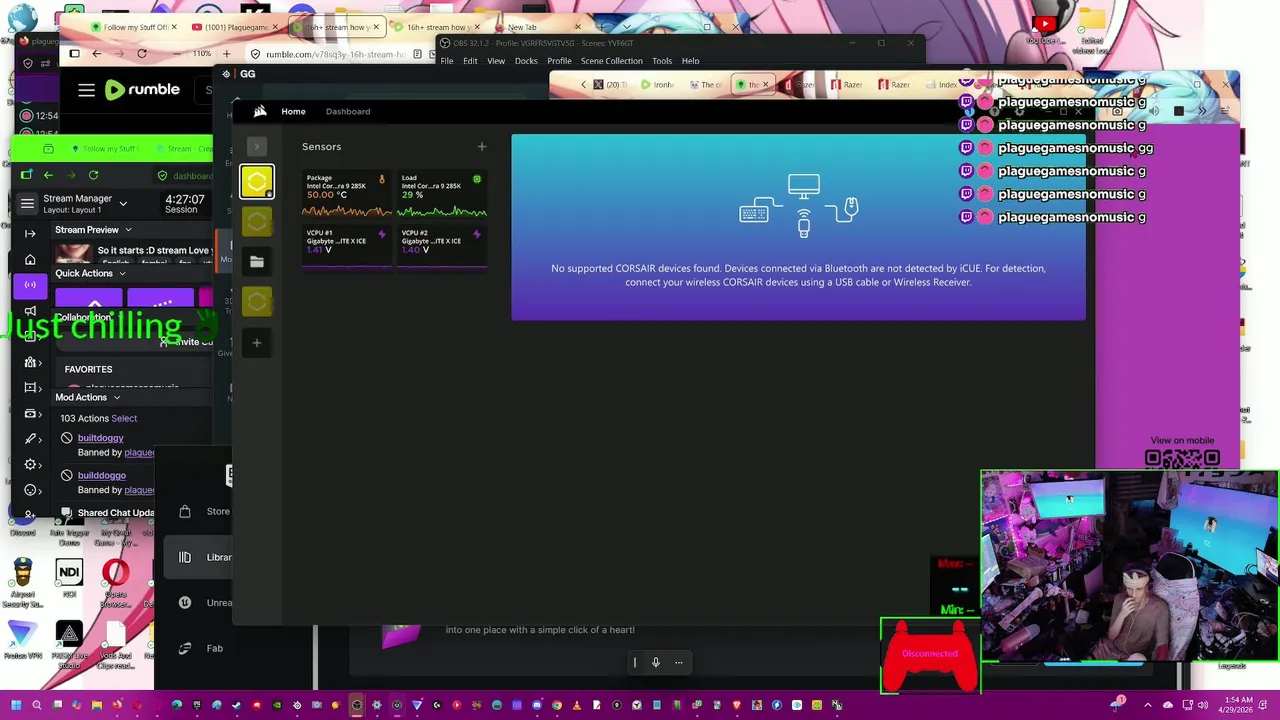This screenshot has height=720, width=1280.
Task: Click the purple stream manager broadcast icon
Action: [30, 285]
